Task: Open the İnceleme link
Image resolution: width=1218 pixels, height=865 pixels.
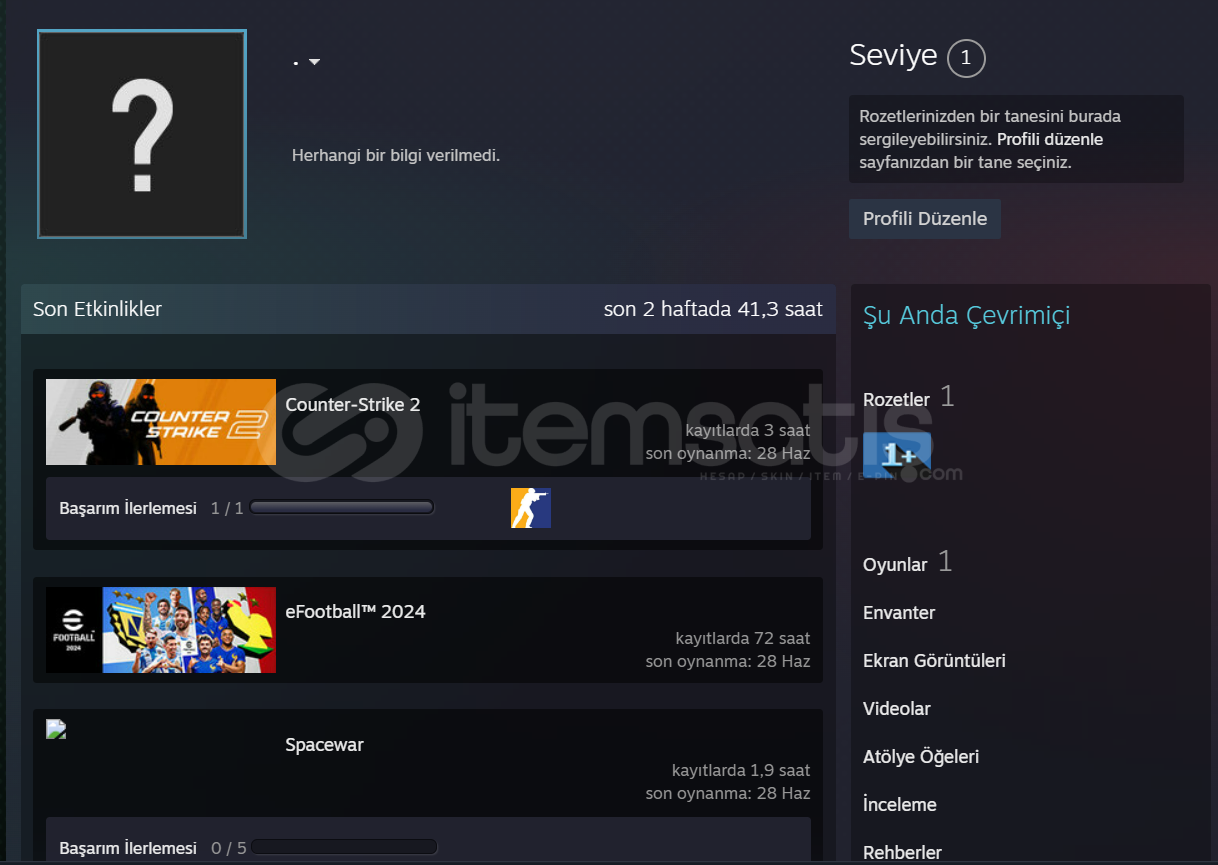Action: (900, 805)
